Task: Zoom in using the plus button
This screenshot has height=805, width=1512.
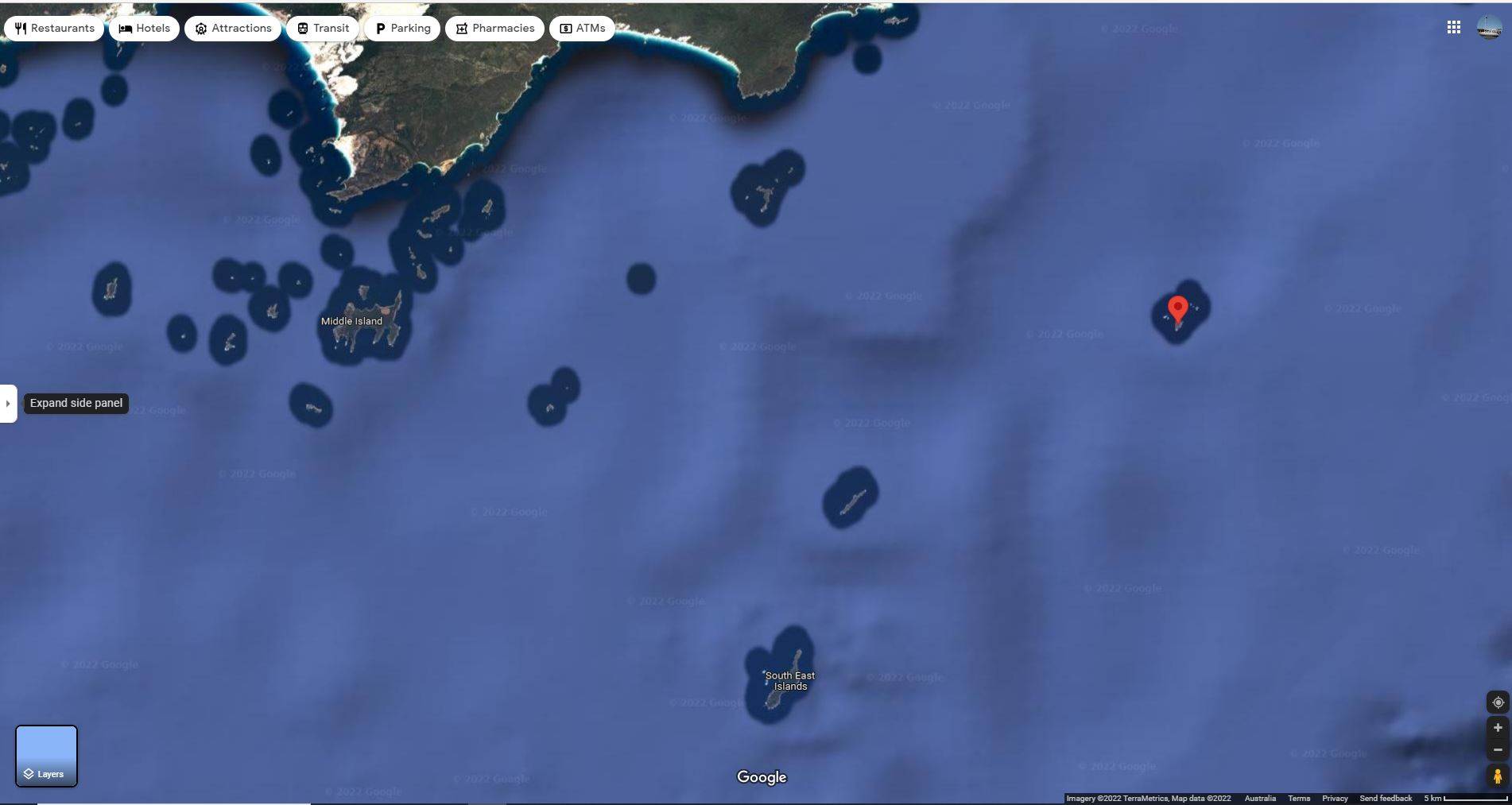Action: 1498,728
